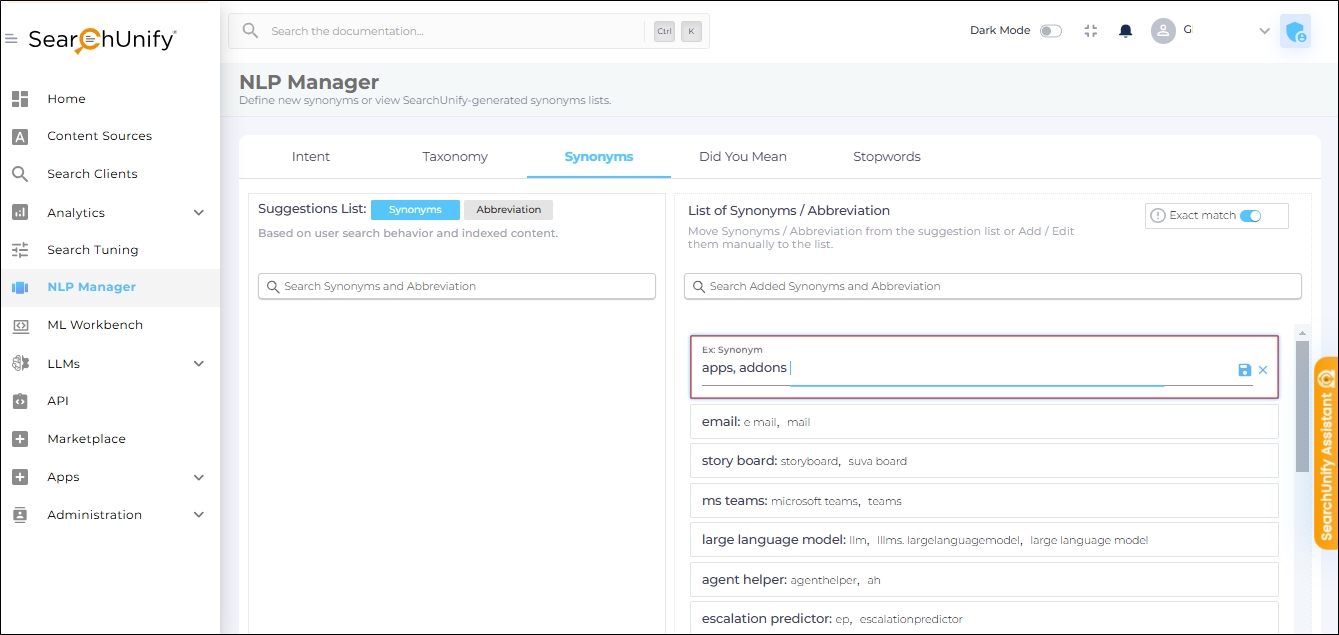Open the notifications bell icon

click(x=1125, y=31)
